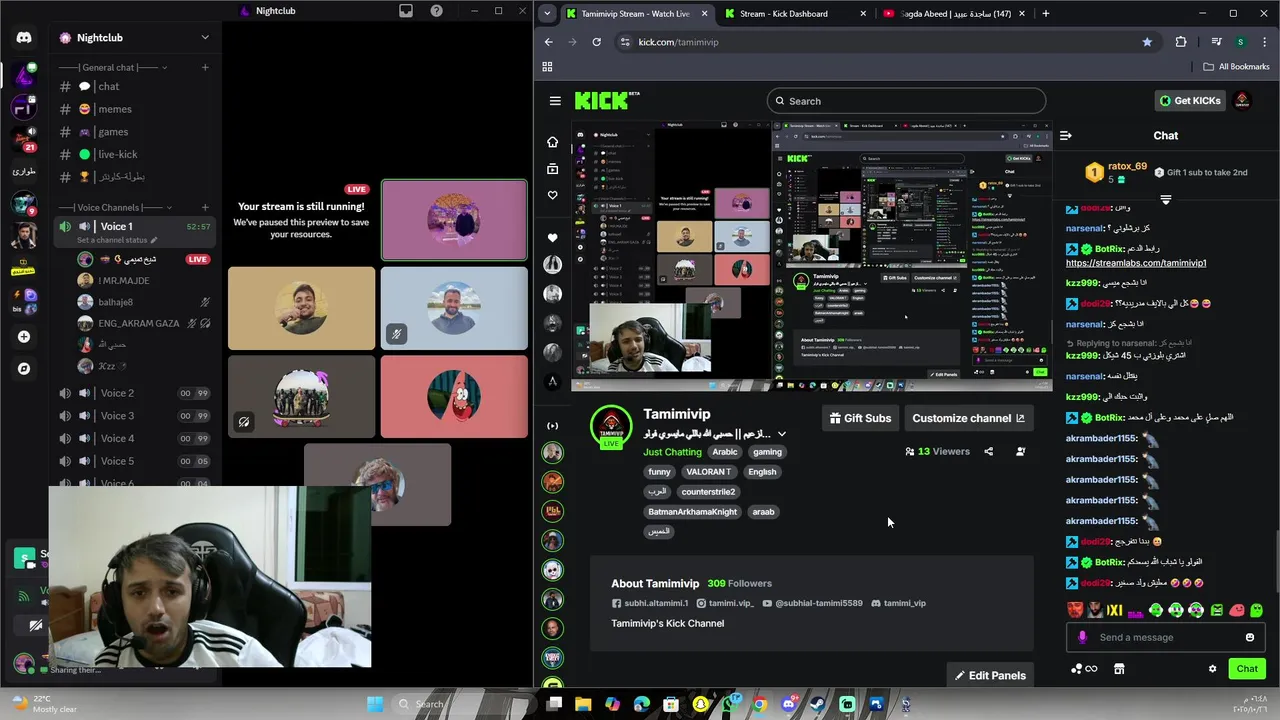Expand Tamimivip stream title chevron
This screenshot has width=1280, height=720.
pos(782,434)
